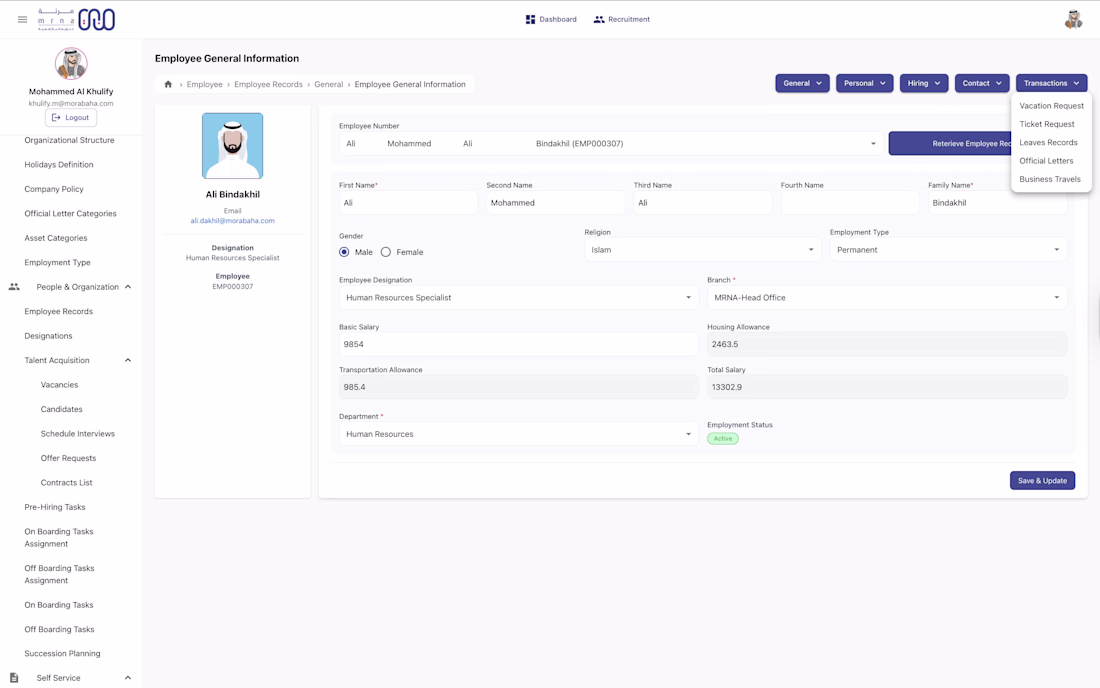Open the Employment Type dropdown

pos(948,250)
